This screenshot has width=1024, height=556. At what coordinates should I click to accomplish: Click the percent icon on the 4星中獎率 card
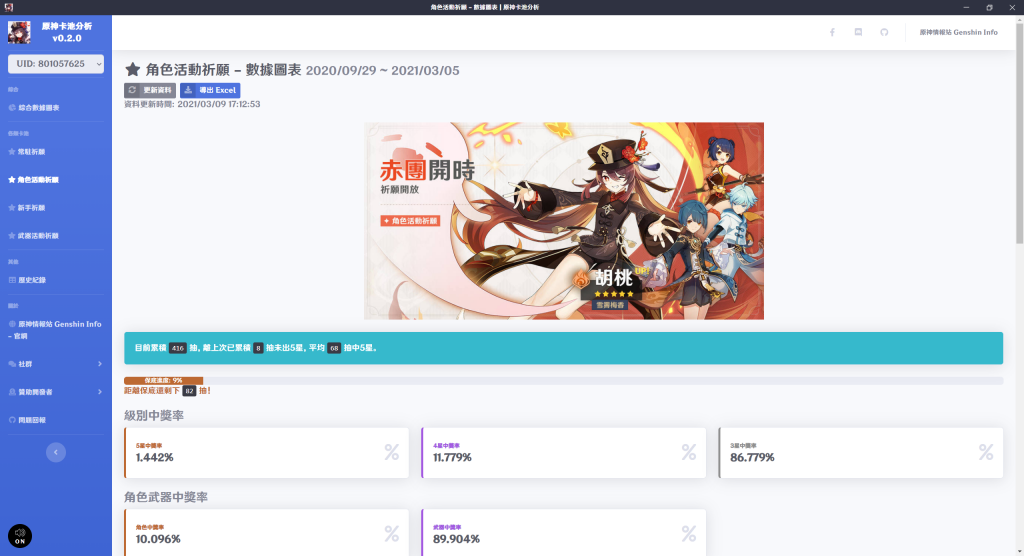(x=688, y=452)
